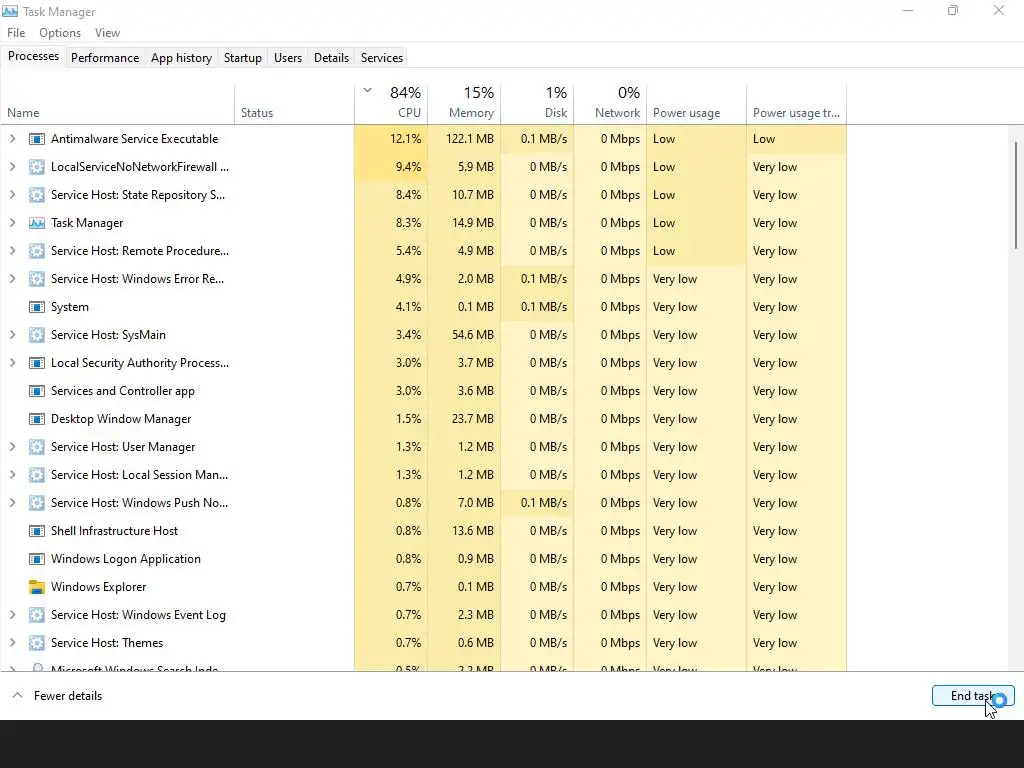
Task: Click the Task Manager title bar icon
Action: coord(10,12)
